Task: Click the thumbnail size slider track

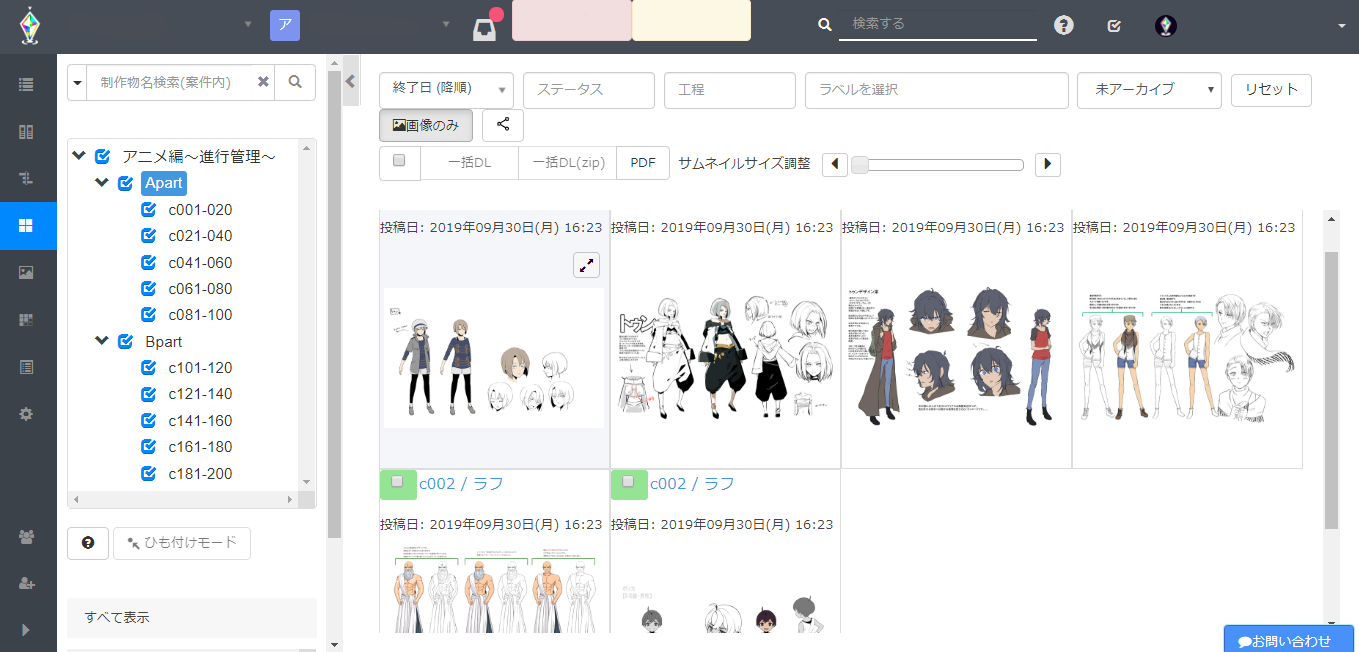Action: 937,165
